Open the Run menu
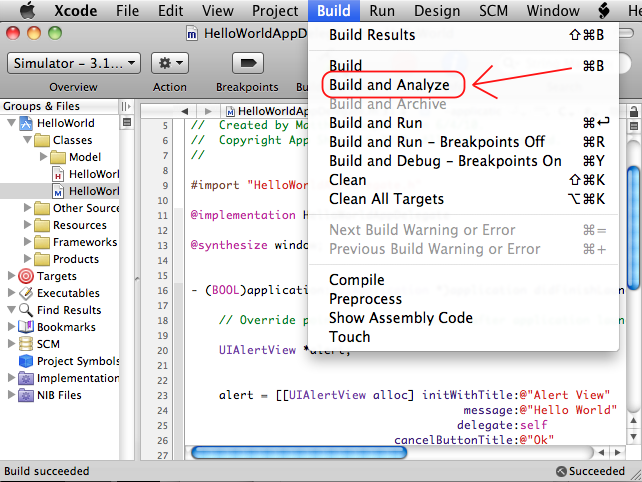 click(382, 11)
